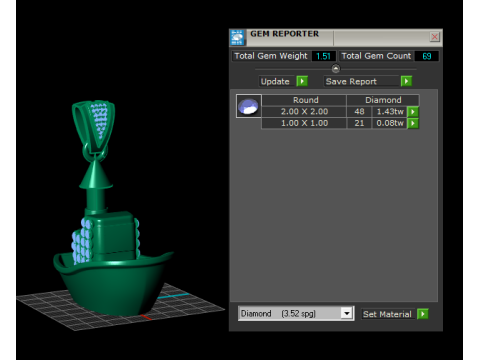The height and width of the screenshot is (360, 480).
Task: Click the 'Total Gem Count' label
Action: click(376, 56)
